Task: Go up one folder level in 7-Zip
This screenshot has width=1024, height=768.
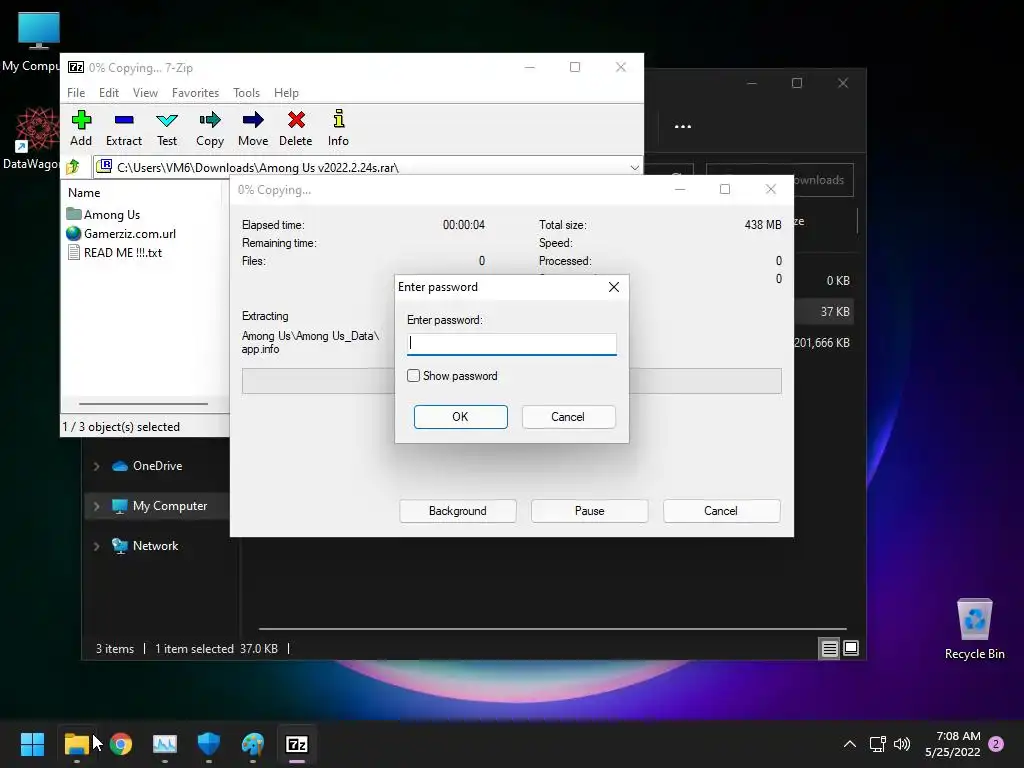Action: point(73,167)
